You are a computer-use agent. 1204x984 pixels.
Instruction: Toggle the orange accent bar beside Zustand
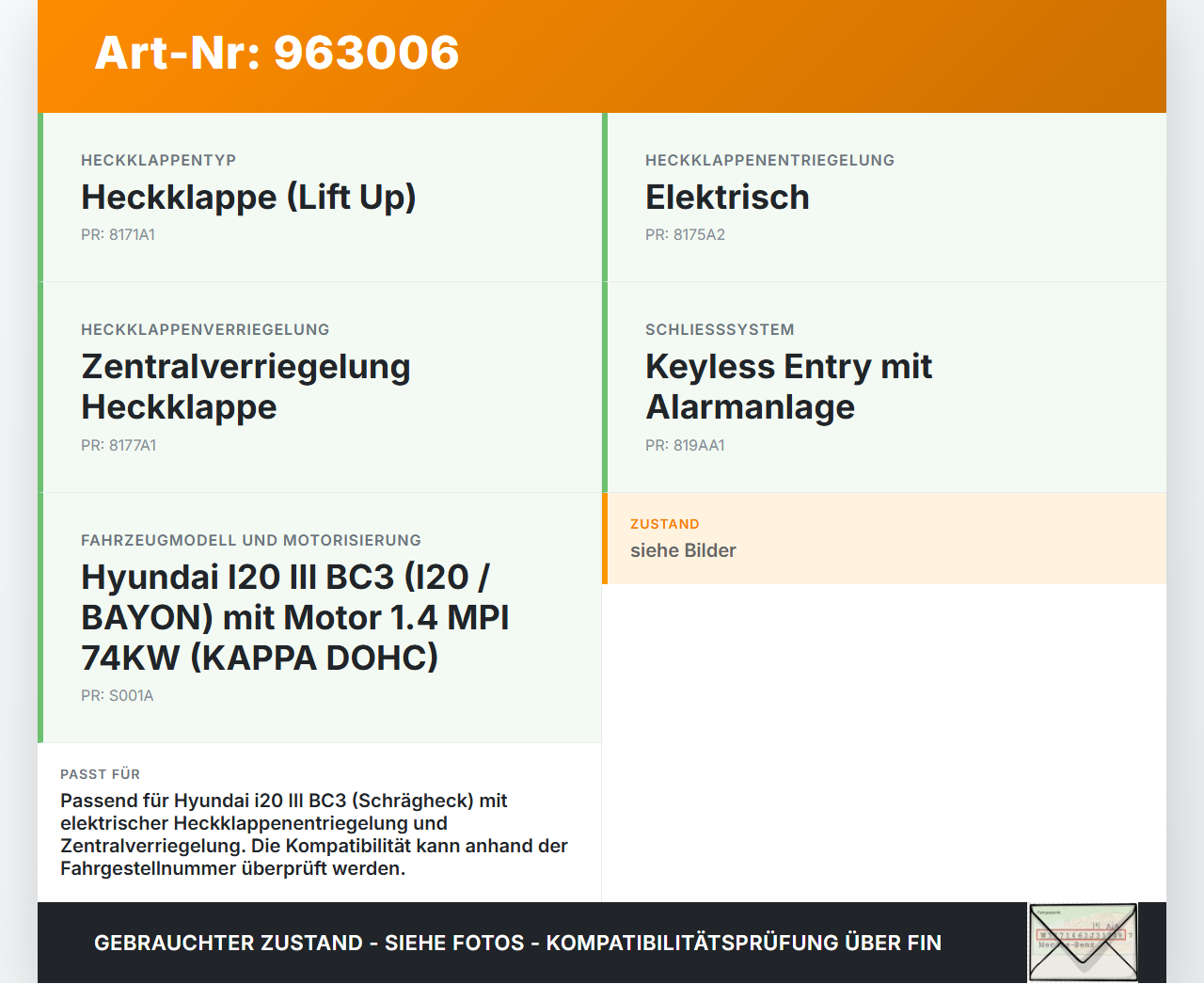[605, 538]
